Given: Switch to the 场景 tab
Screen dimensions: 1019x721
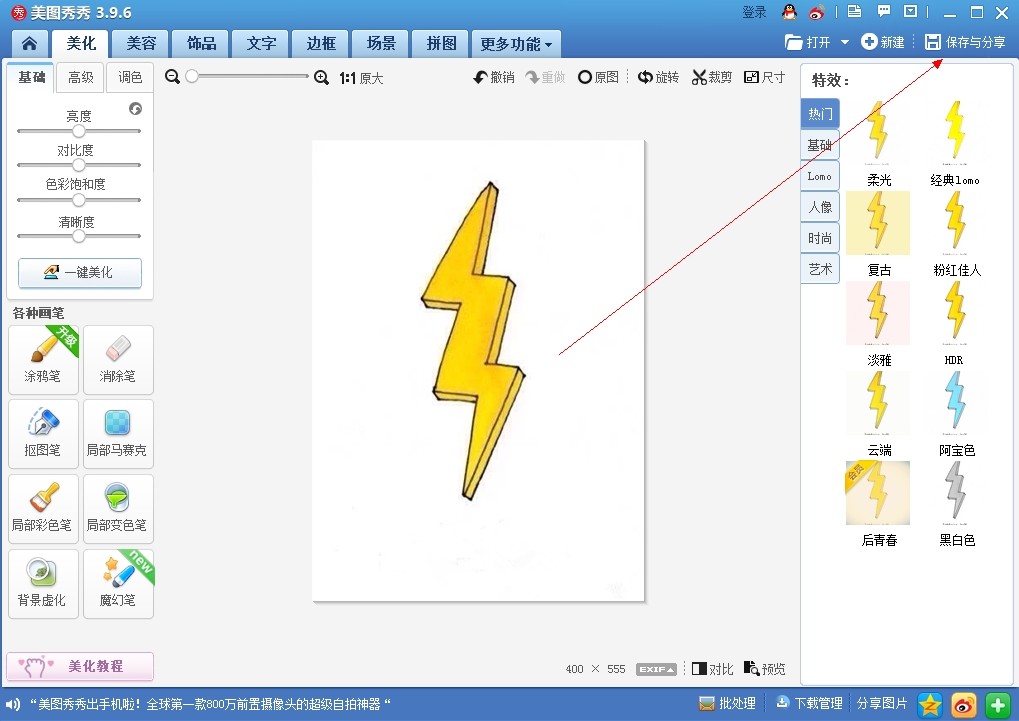Looking at the screenshot, I should point(381,44).
